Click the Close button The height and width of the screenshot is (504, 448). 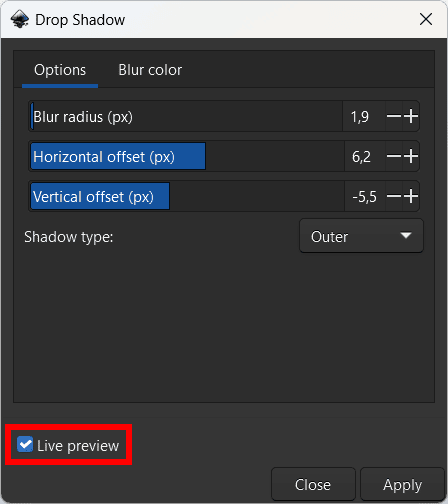[313, 484]
